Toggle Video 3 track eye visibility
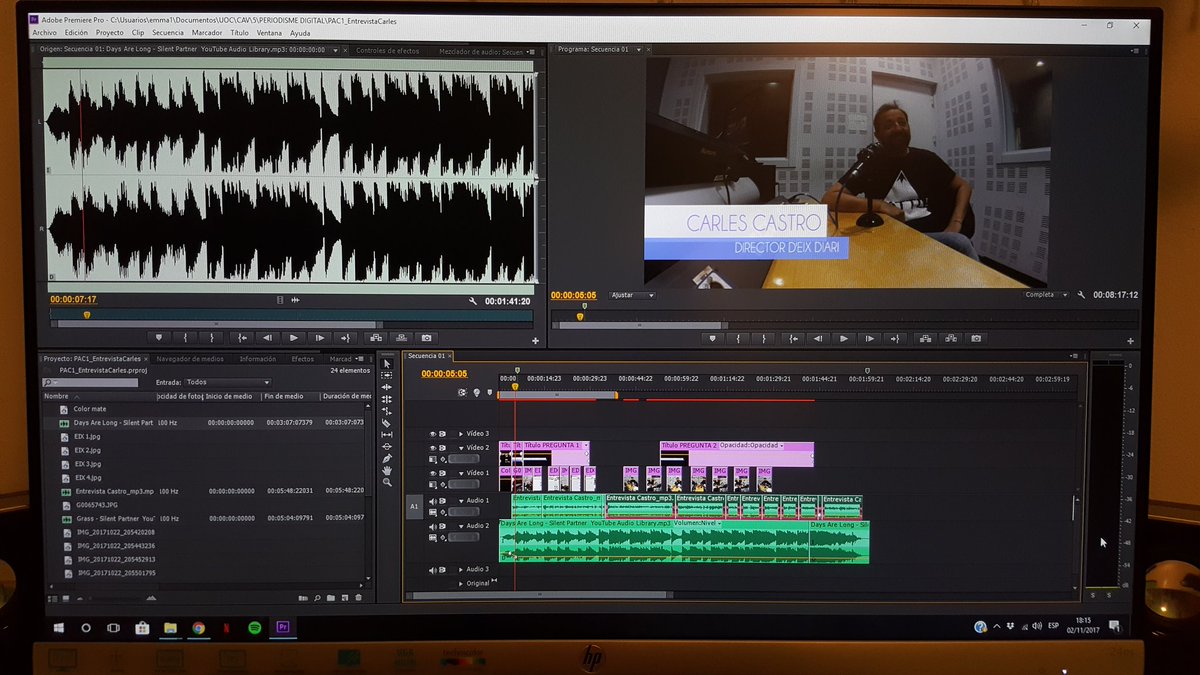Screen dimensions: 1200x675 pyautogui.click(x=433, y=434)
